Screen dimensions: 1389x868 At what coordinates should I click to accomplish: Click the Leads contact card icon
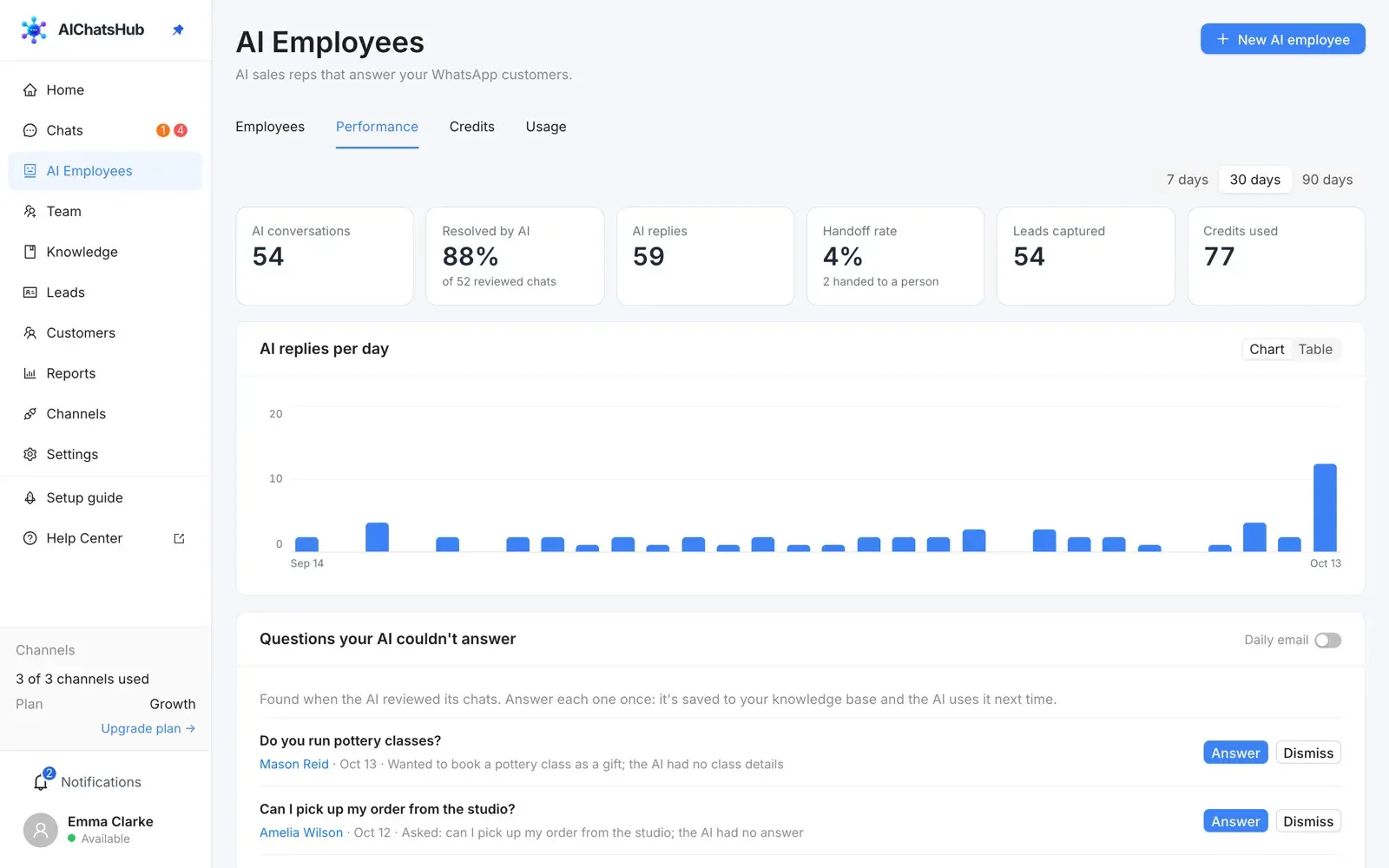(x=30, y=293)
